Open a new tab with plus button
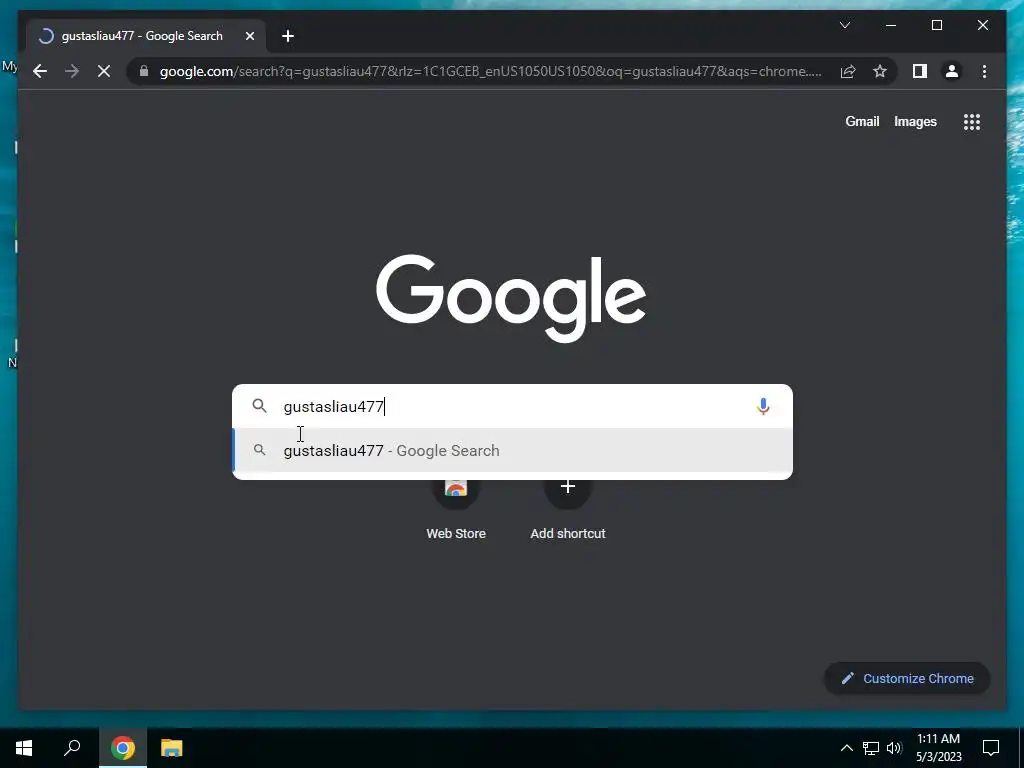The image size is (1024, 768). pyautogui.click(x=288, y=36)
